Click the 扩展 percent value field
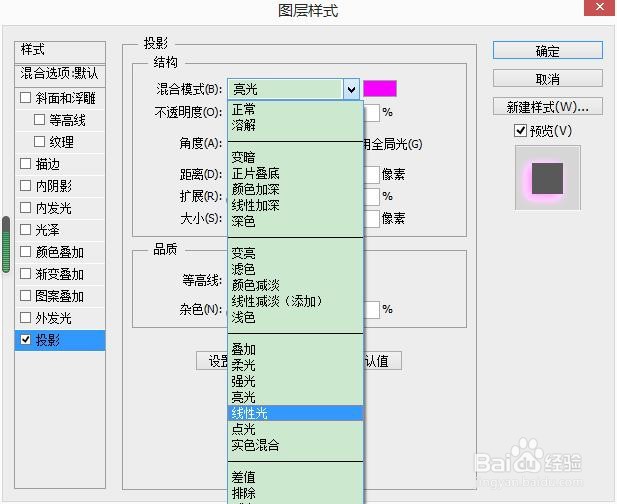The image size is (617, 504). [x=371, y=196]
